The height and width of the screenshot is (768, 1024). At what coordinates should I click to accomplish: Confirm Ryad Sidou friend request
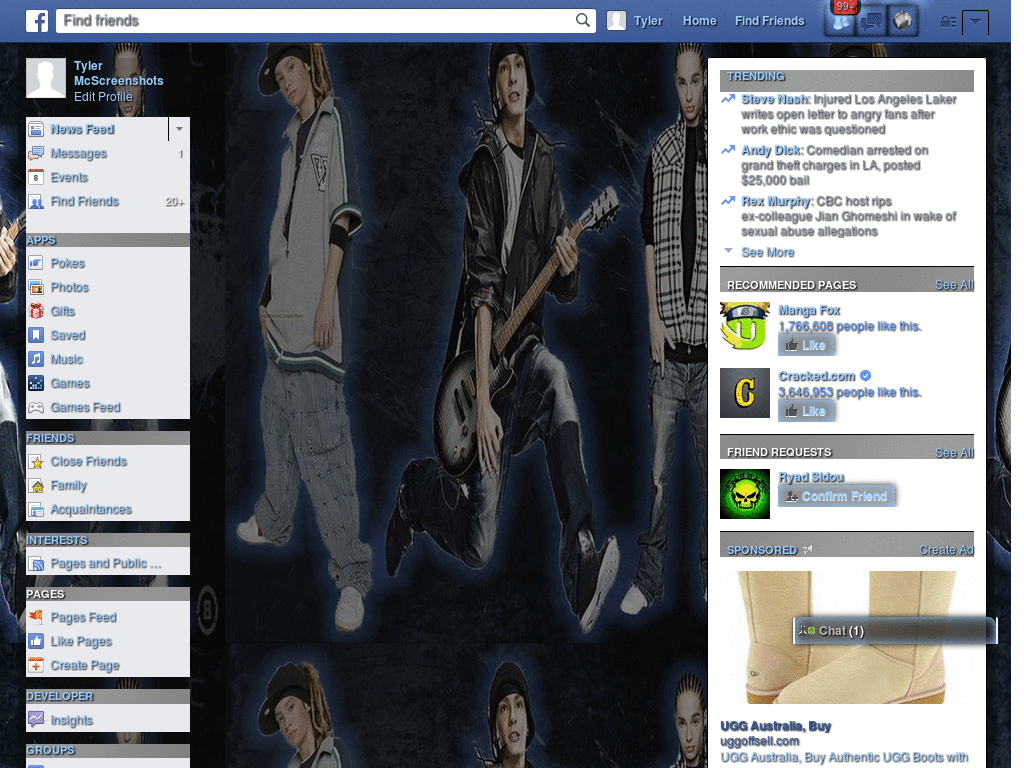click(x=837, y=496)
